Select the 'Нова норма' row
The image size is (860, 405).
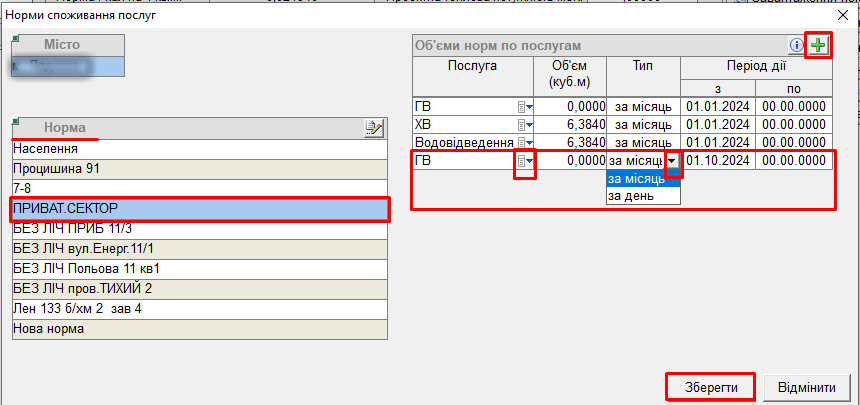coord(199,328)
